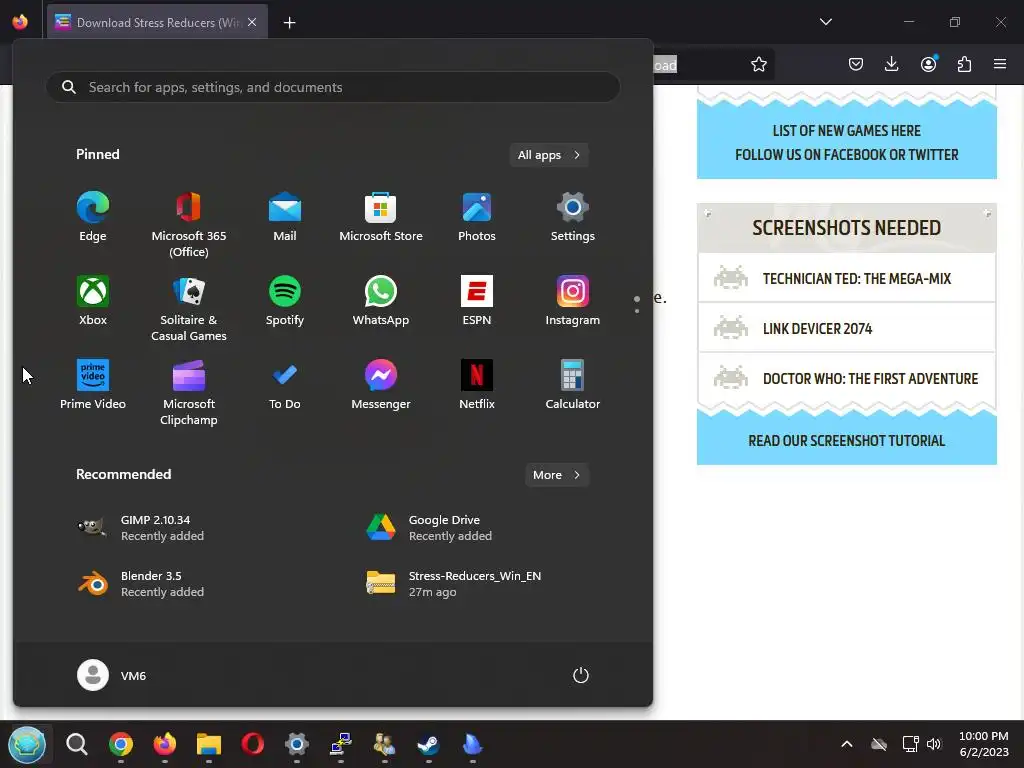The width and height of the screenshot is (1024, 768).
Task: Open Solitaire & Casual Games
Action: tap(189, 308)
